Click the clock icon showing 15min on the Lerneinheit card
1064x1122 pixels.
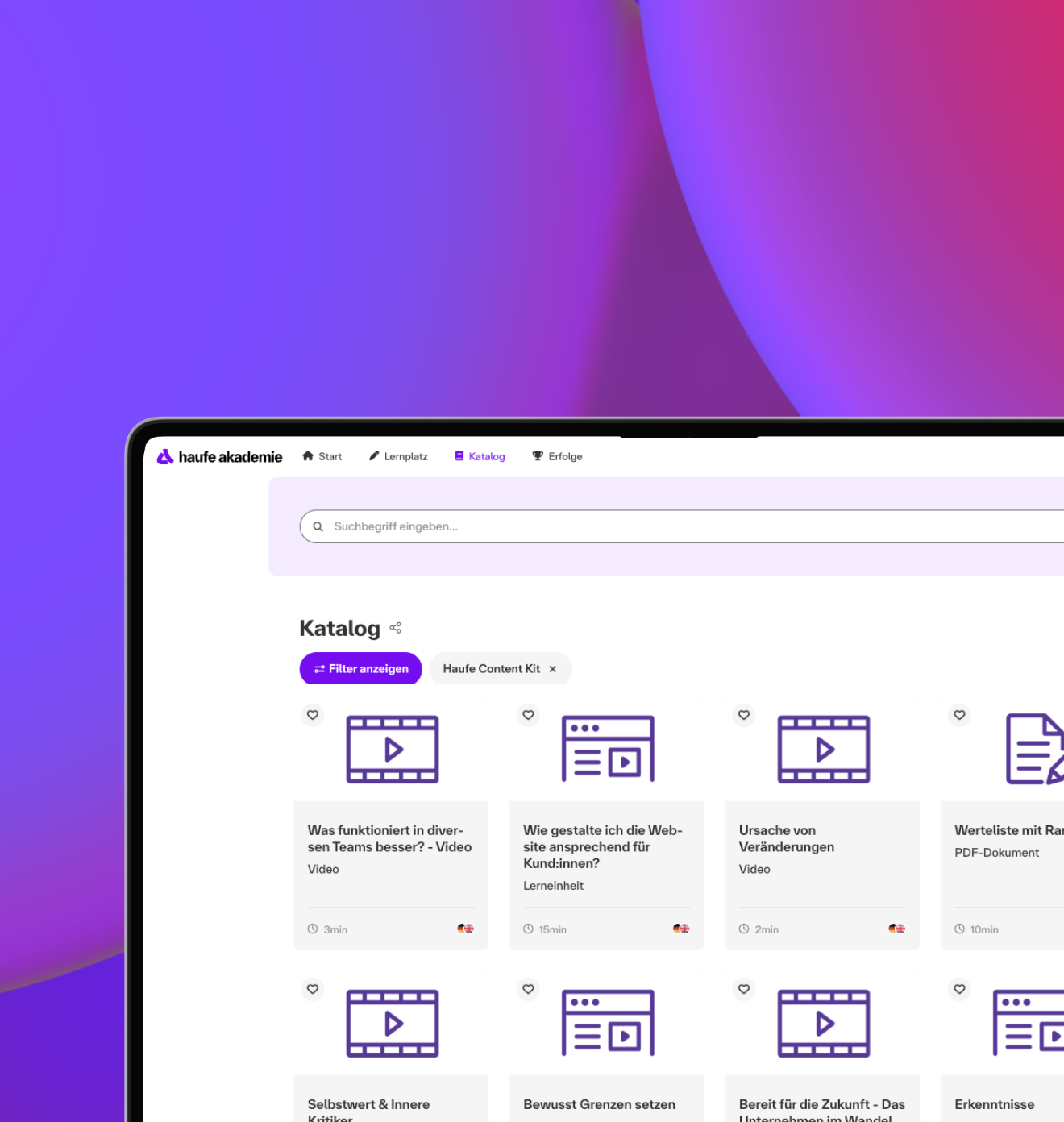(x=528, y=929)
